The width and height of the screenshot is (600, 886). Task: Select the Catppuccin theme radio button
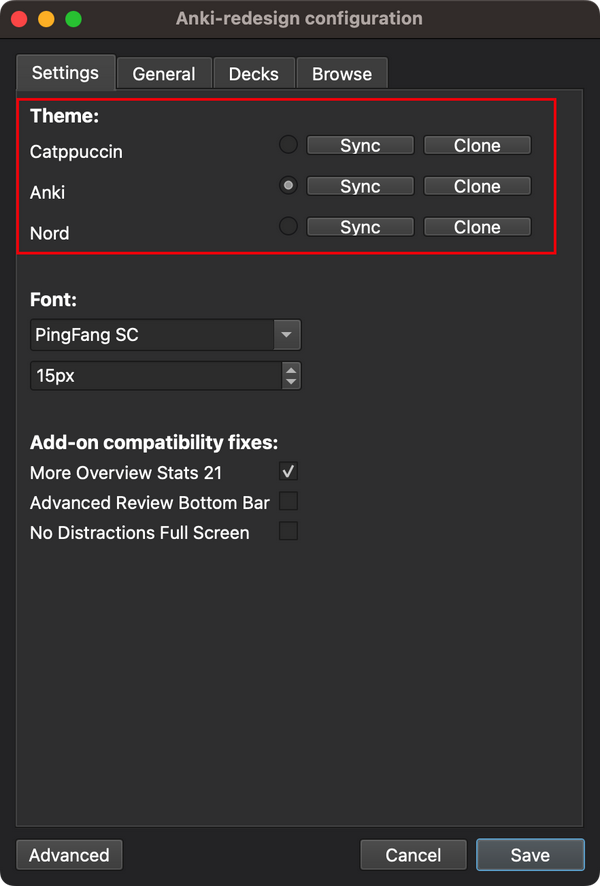(288, 145)
